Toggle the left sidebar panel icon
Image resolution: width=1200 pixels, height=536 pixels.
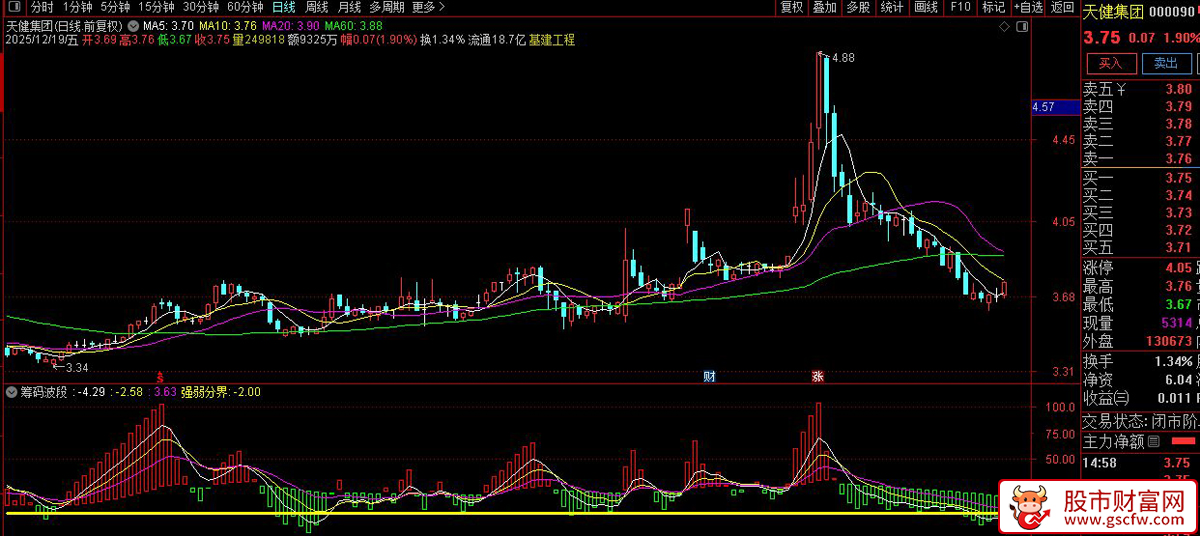point(15,7)
